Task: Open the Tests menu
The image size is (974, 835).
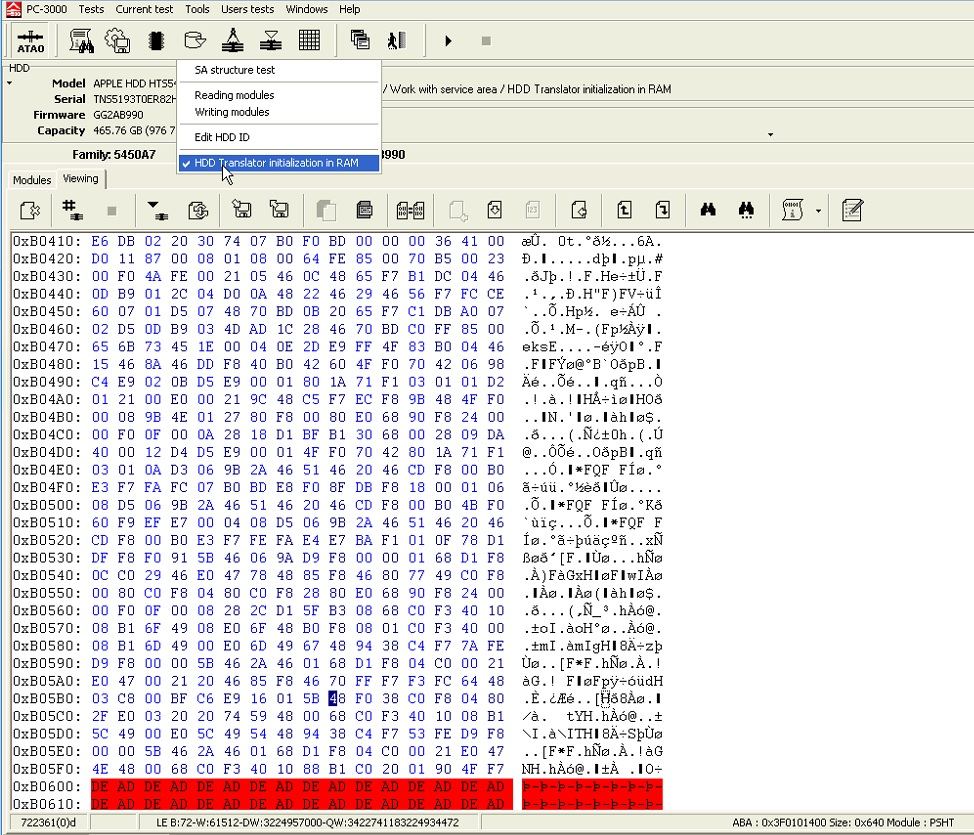Action: [x=91, y=9]
